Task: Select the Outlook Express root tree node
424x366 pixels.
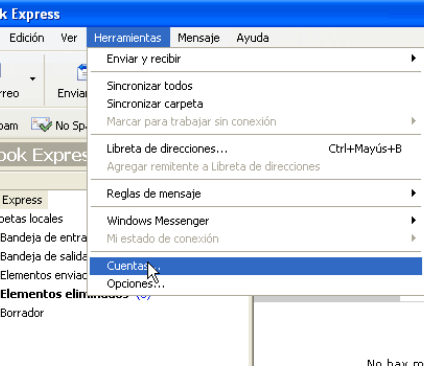Action: click(x=23, y=200)
